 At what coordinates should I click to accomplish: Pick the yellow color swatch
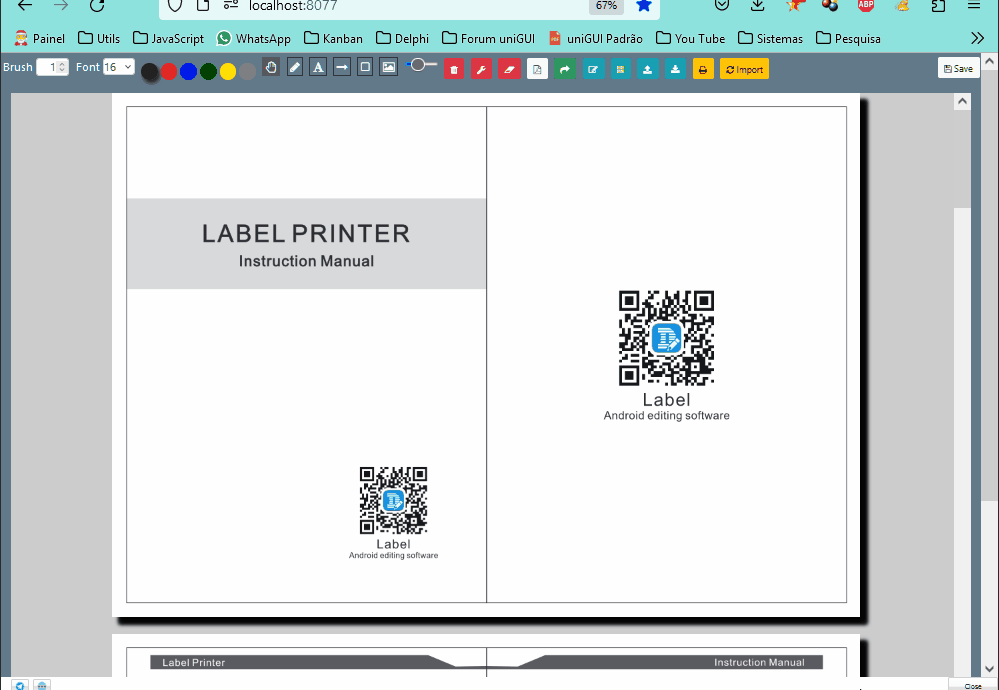coord(228,72)
